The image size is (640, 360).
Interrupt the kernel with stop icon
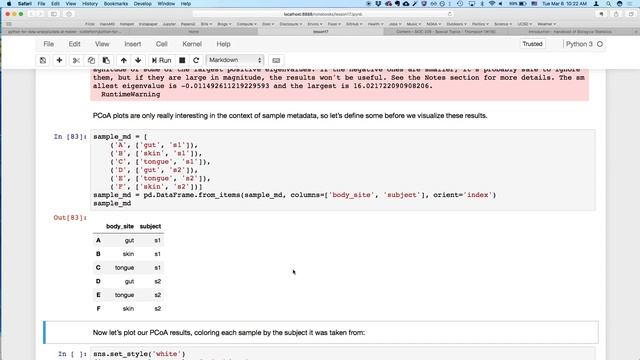[182, 60]
